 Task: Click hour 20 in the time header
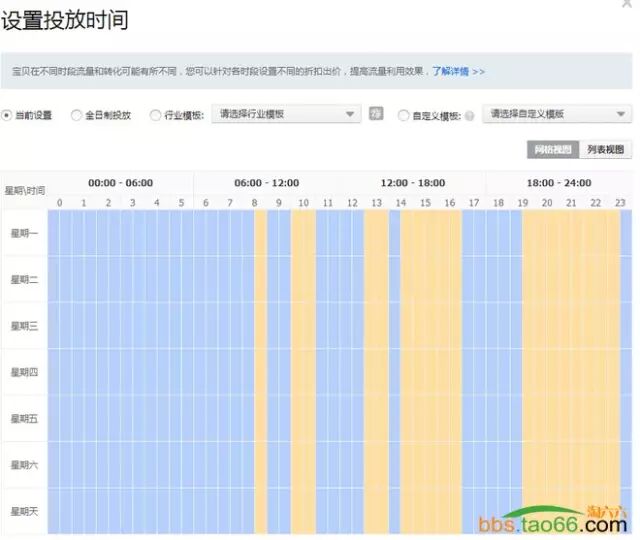[x=547, y=203]
